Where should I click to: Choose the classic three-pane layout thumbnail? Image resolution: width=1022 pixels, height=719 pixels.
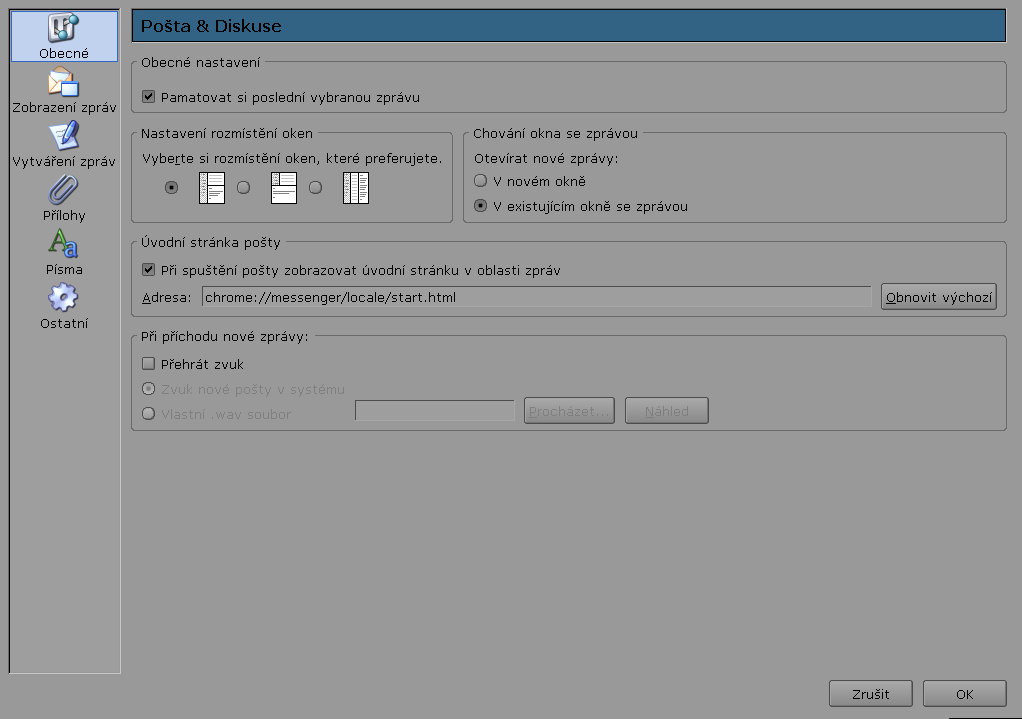click(x=212, y=188)
